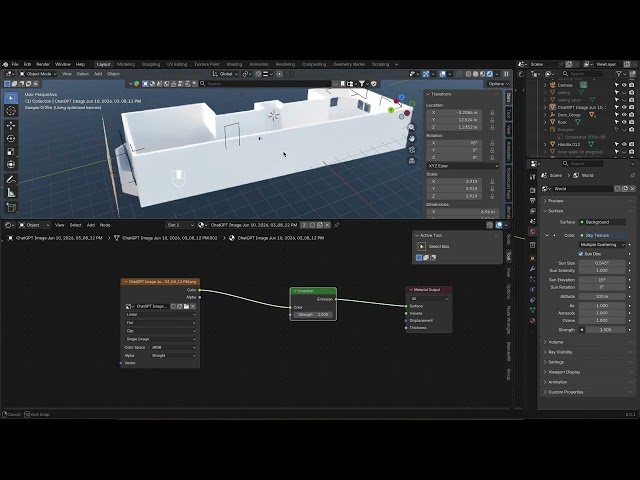
Task: Open the XYZ Euler rotation mode dropdown
Action: (463, 166)
